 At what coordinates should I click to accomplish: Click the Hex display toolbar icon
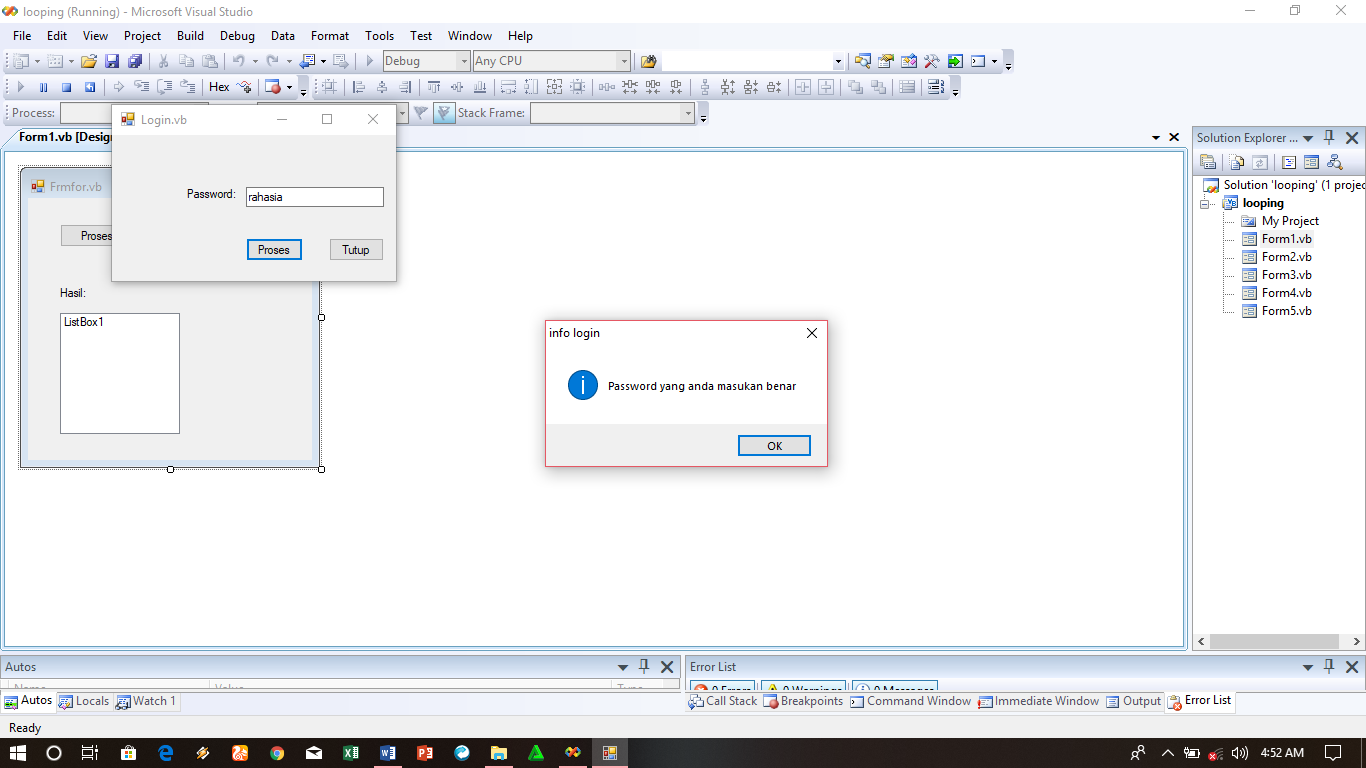pos(218,87)
